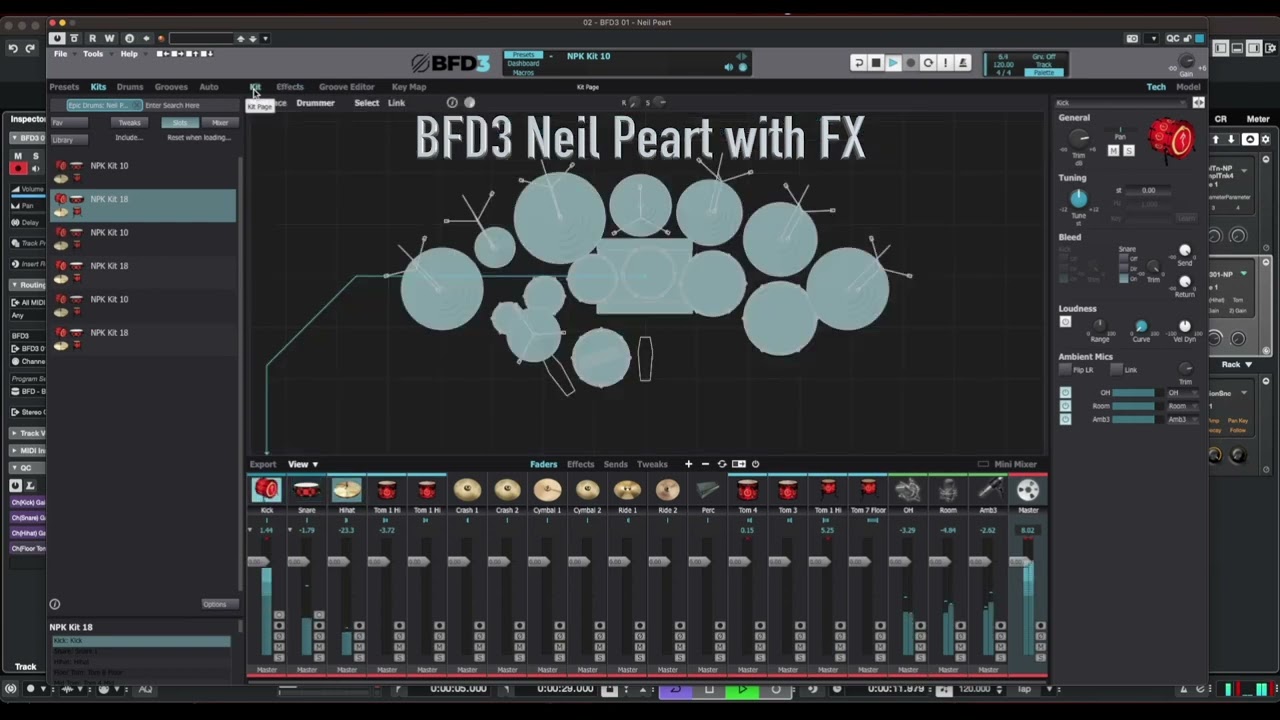Toggle Solo S button in General section
The width and height of the screenshot is (1280, 720).
click(1129, 151)
